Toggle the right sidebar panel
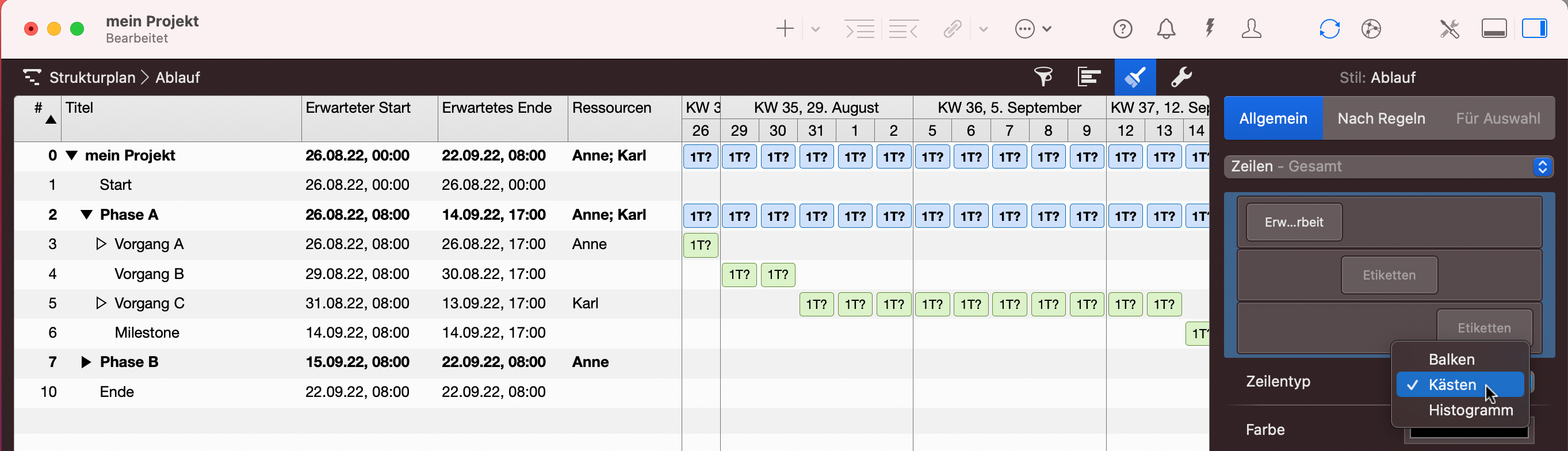Screen dimensions: 1568x451 click(1534, 29)
